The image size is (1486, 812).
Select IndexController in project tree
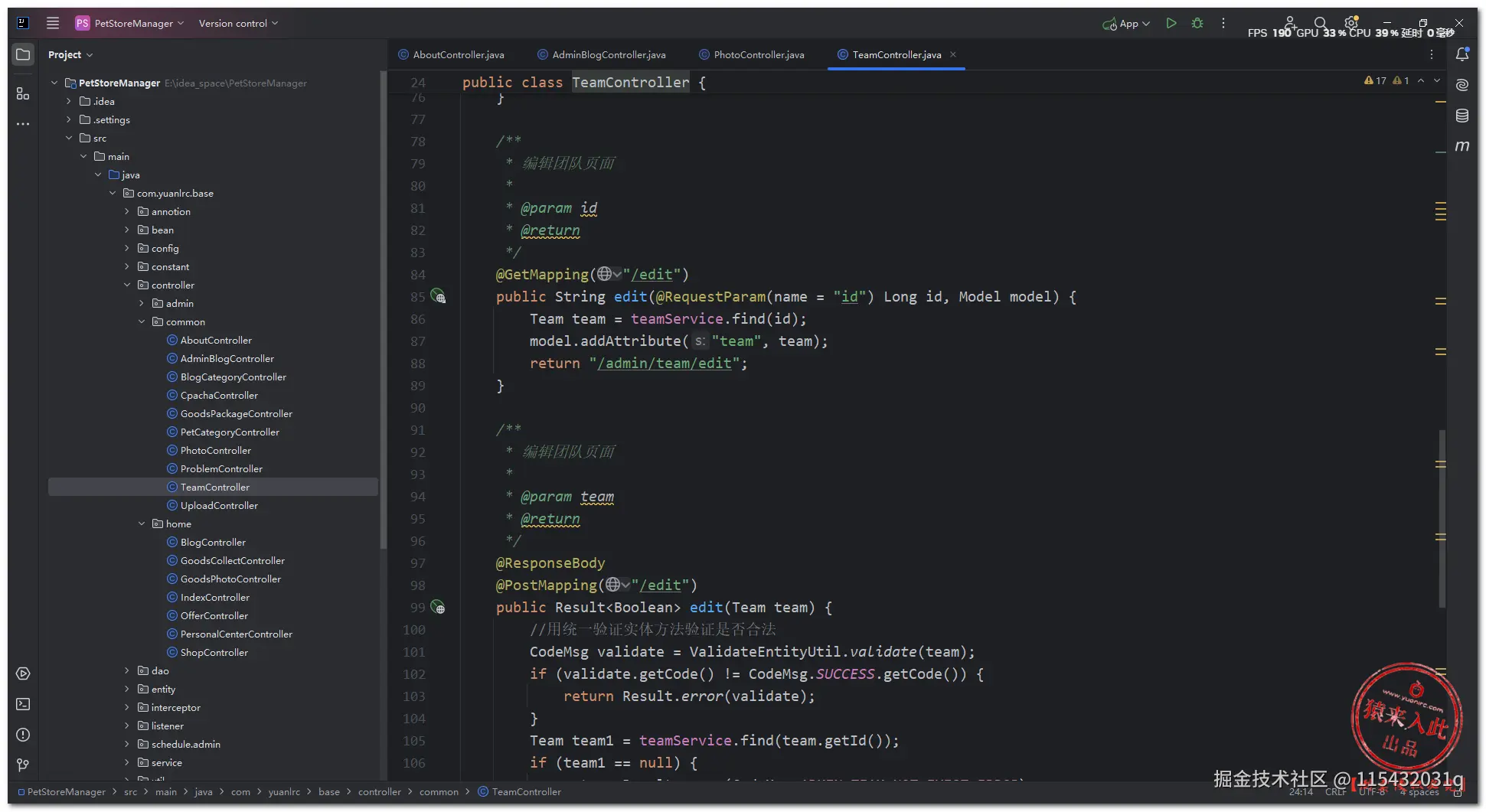214,597
